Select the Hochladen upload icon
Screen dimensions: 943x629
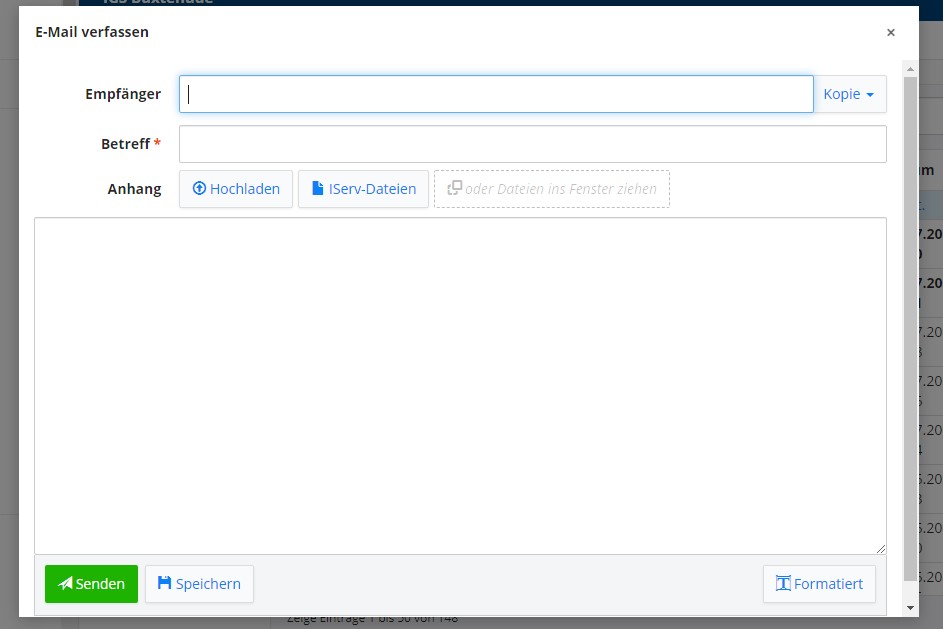[x=200, y=189]
